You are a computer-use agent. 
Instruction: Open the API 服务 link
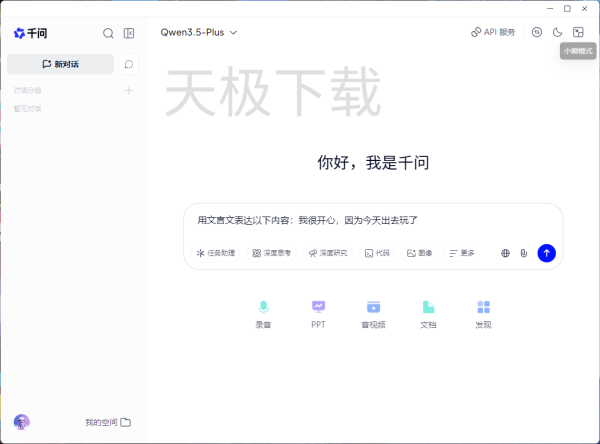pyautogui.click(x=493, y=32)
